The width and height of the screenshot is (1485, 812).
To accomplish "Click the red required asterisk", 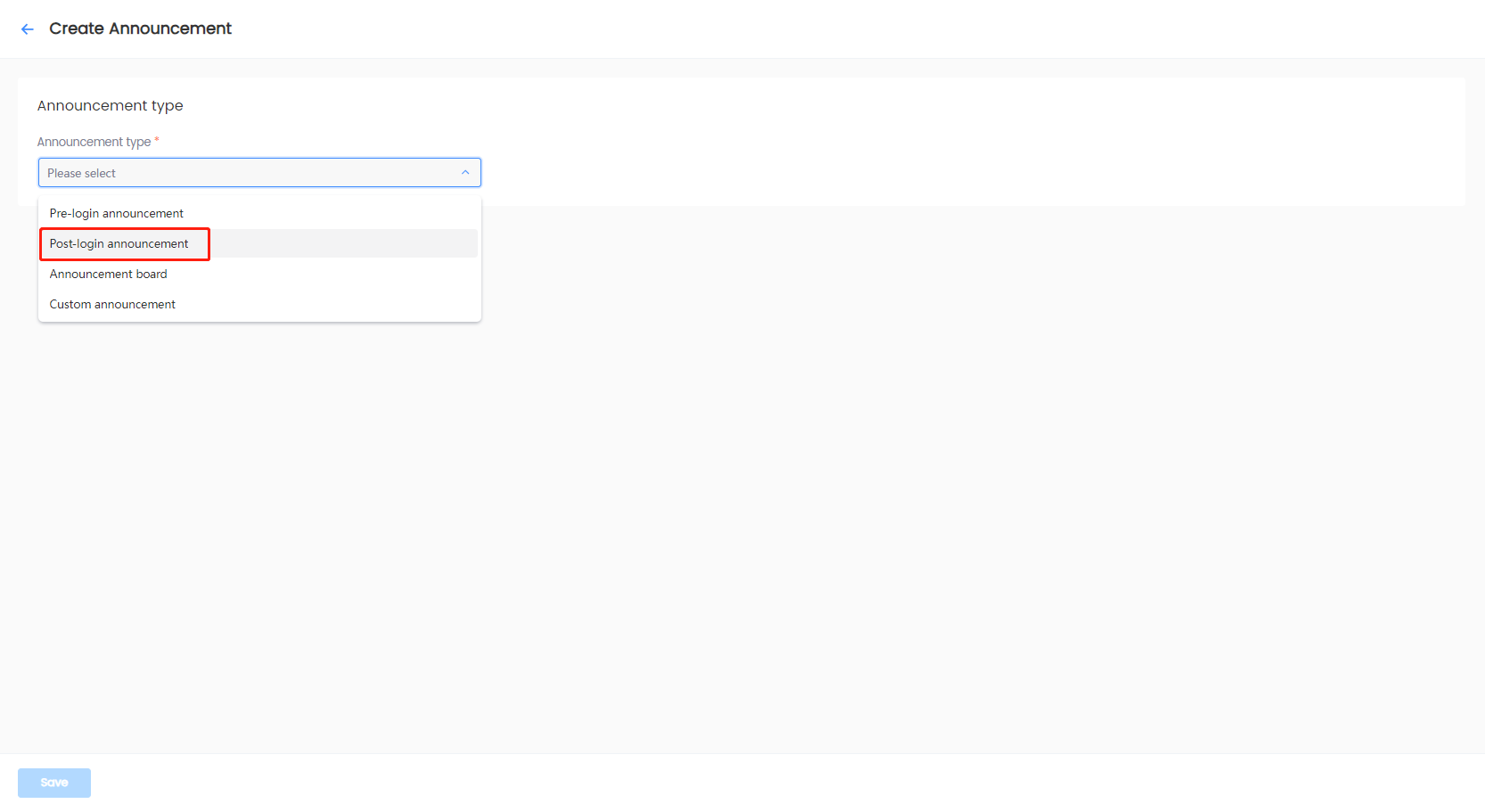I will click(x=157, y=140).
